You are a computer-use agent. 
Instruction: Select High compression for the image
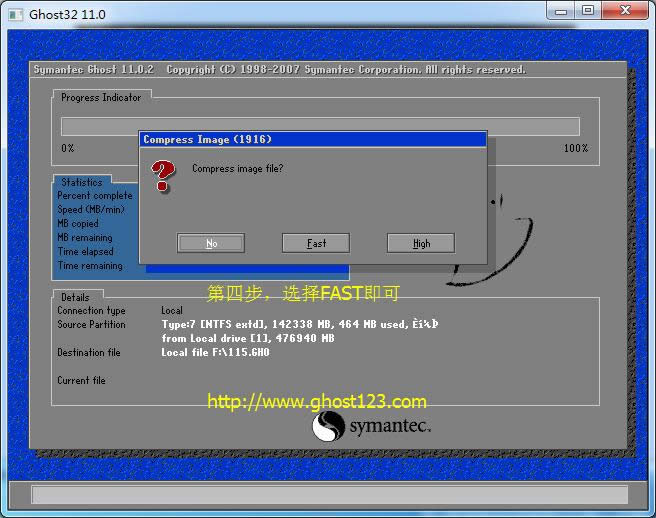(421, 243)
